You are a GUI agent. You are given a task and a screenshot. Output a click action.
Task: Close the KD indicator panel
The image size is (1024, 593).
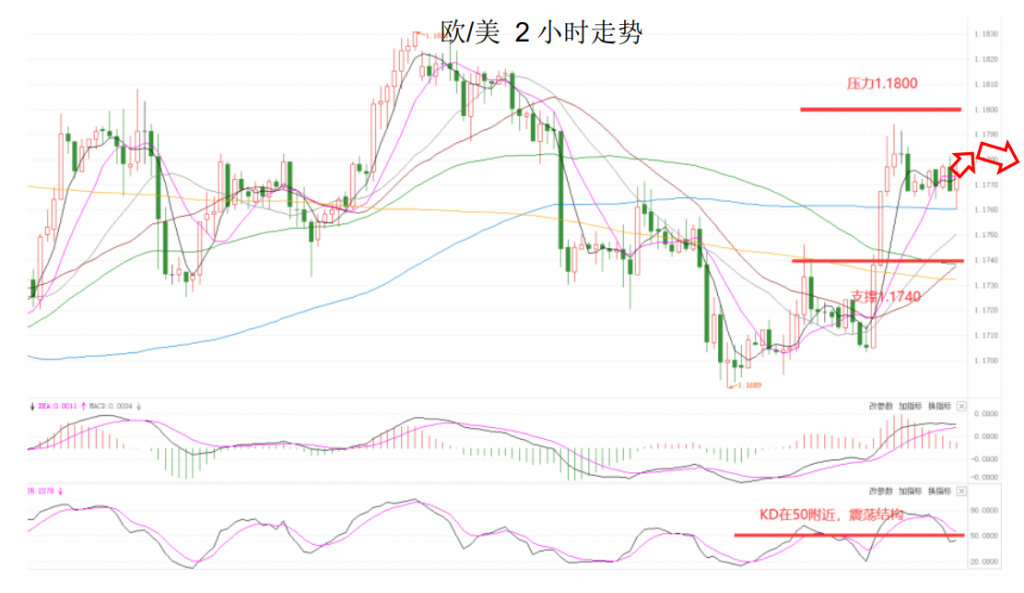pos(961,491)
